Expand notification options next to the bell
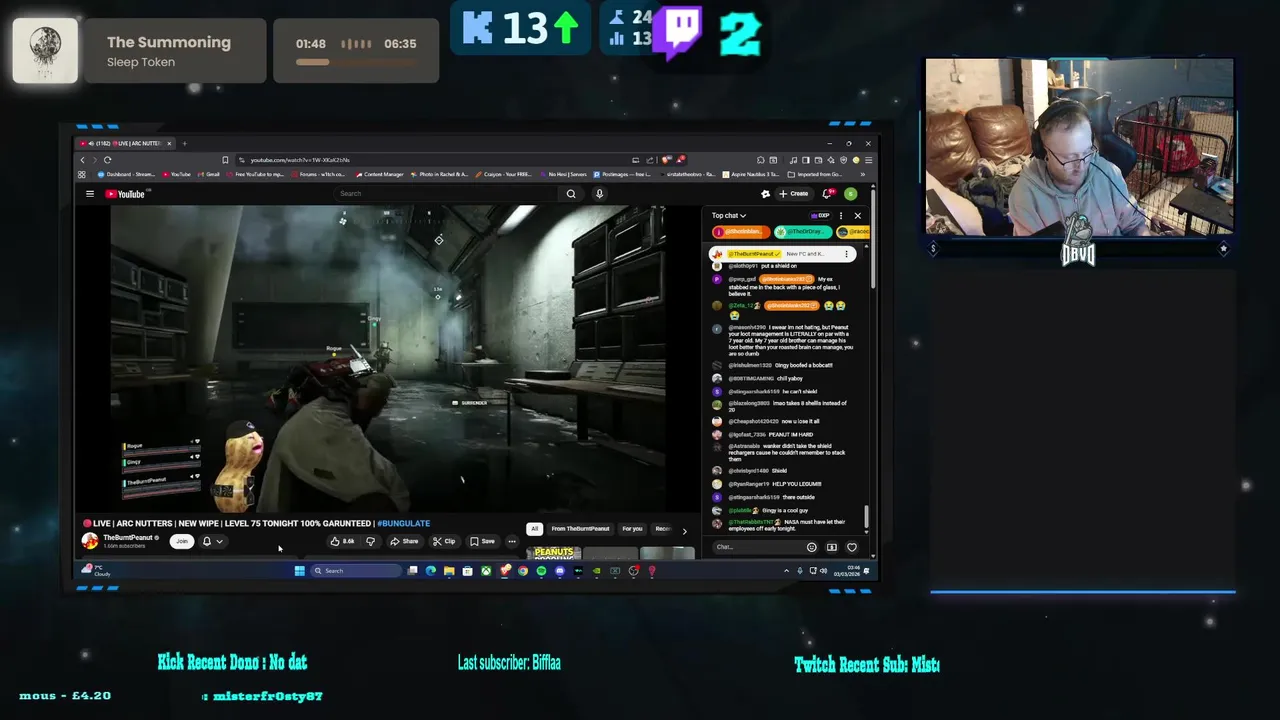 point(219,542)
